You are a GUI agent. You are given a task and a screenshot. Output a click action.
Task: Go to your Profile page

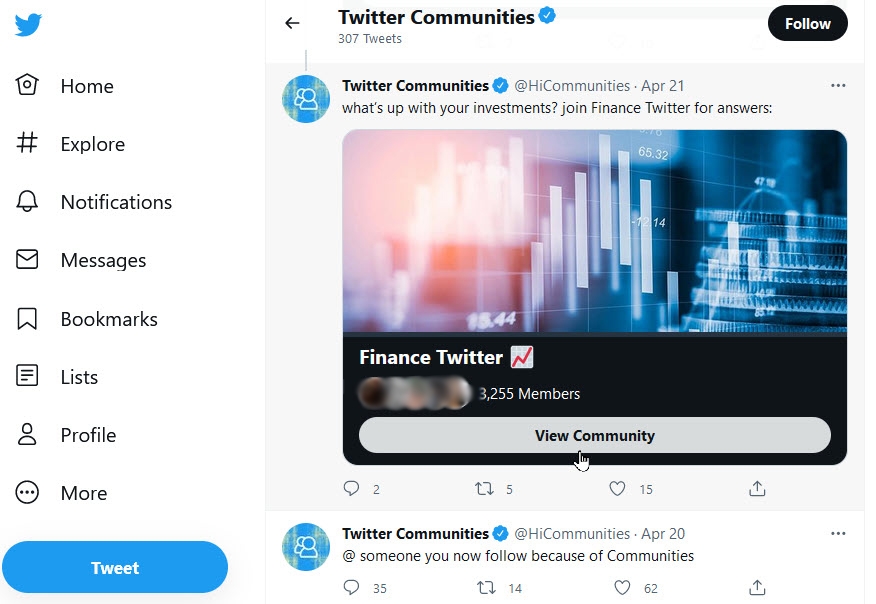click(89, 435)
